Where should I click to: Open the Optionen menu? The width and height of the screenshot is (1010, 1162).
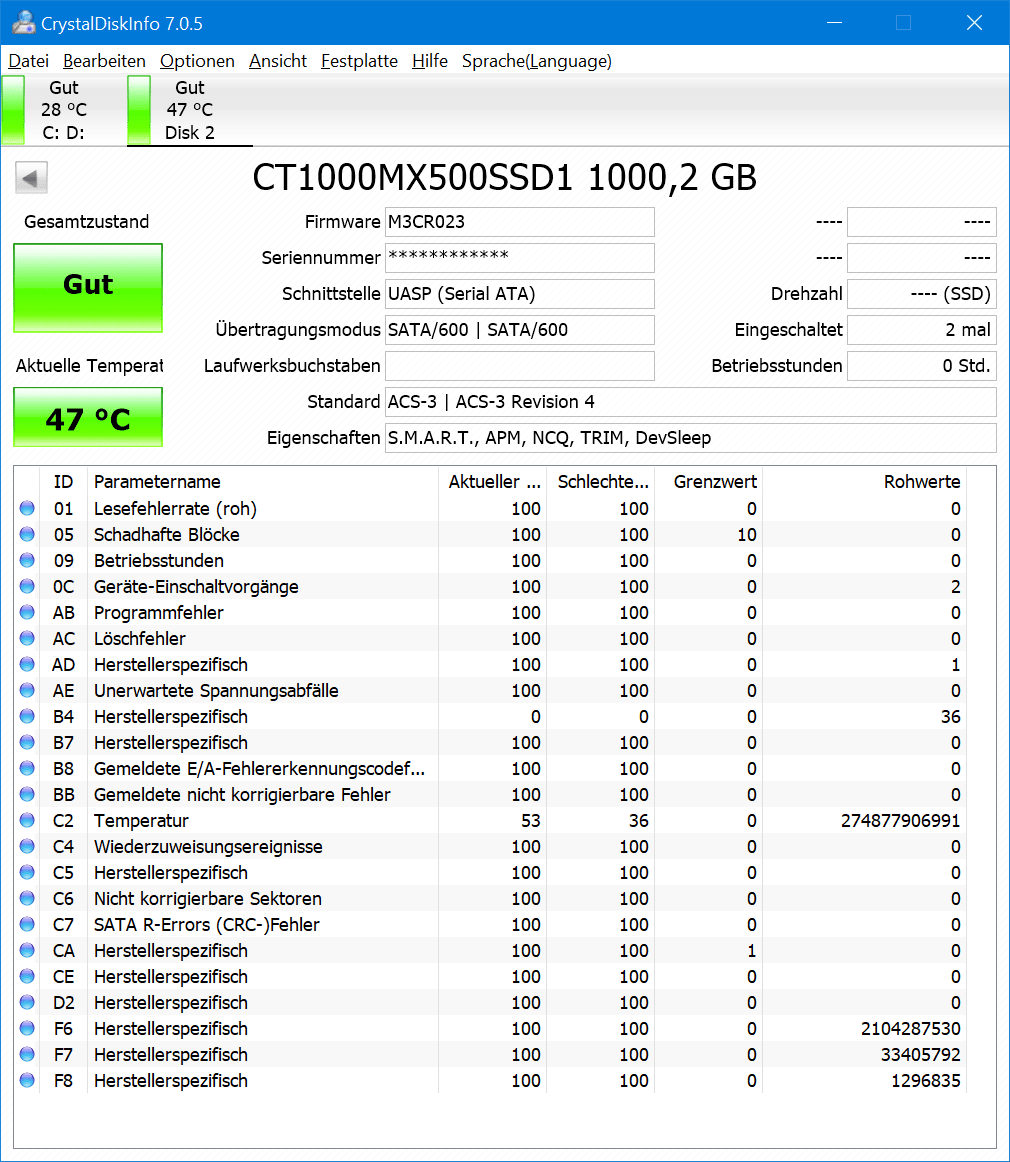point(197,61)
